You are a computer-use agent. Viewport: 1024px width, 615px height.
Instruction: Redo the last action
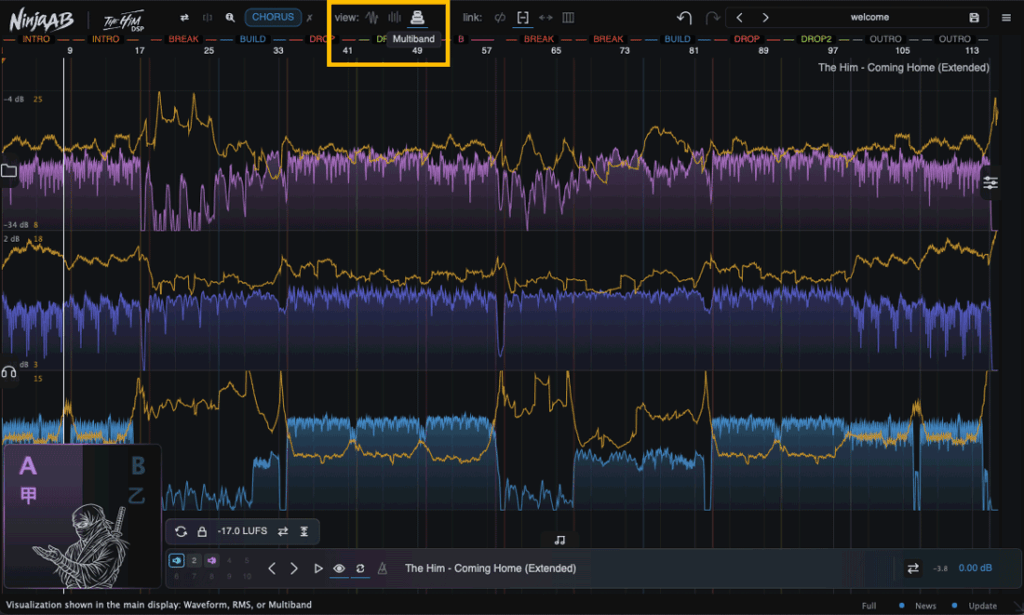click(x=712, y=18)
